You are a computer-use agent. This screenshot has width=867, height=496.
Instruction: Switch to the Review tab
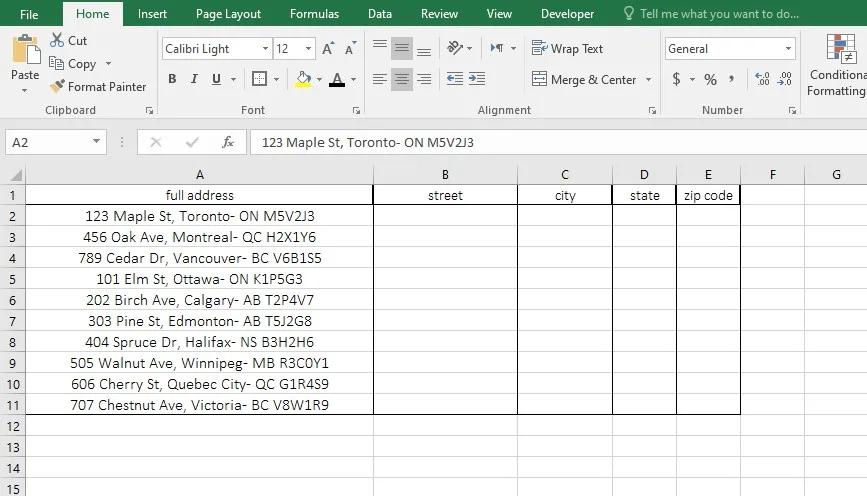point(439,14)
